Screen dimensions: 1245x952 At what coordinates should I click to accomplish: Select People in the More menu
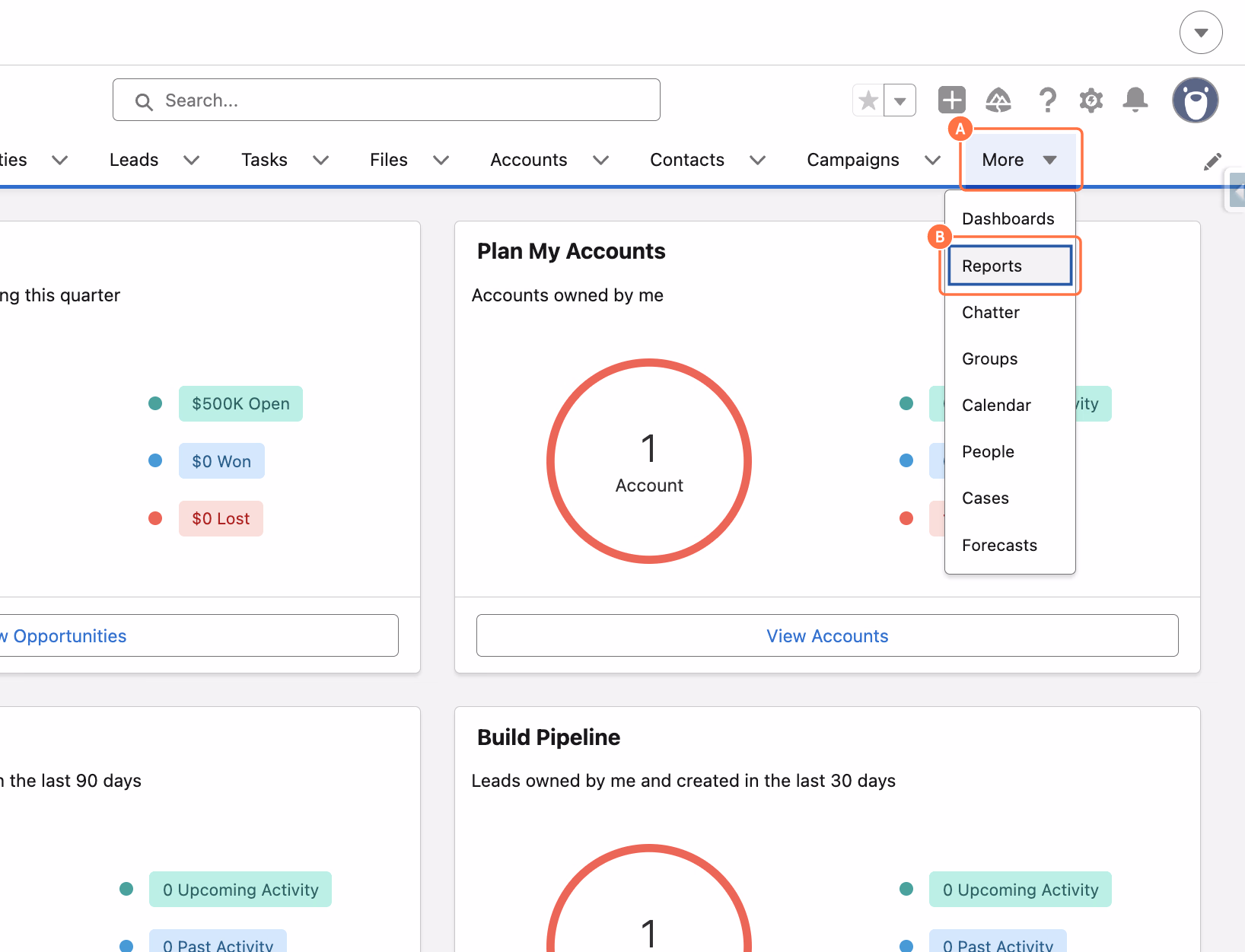(1010, 452)
